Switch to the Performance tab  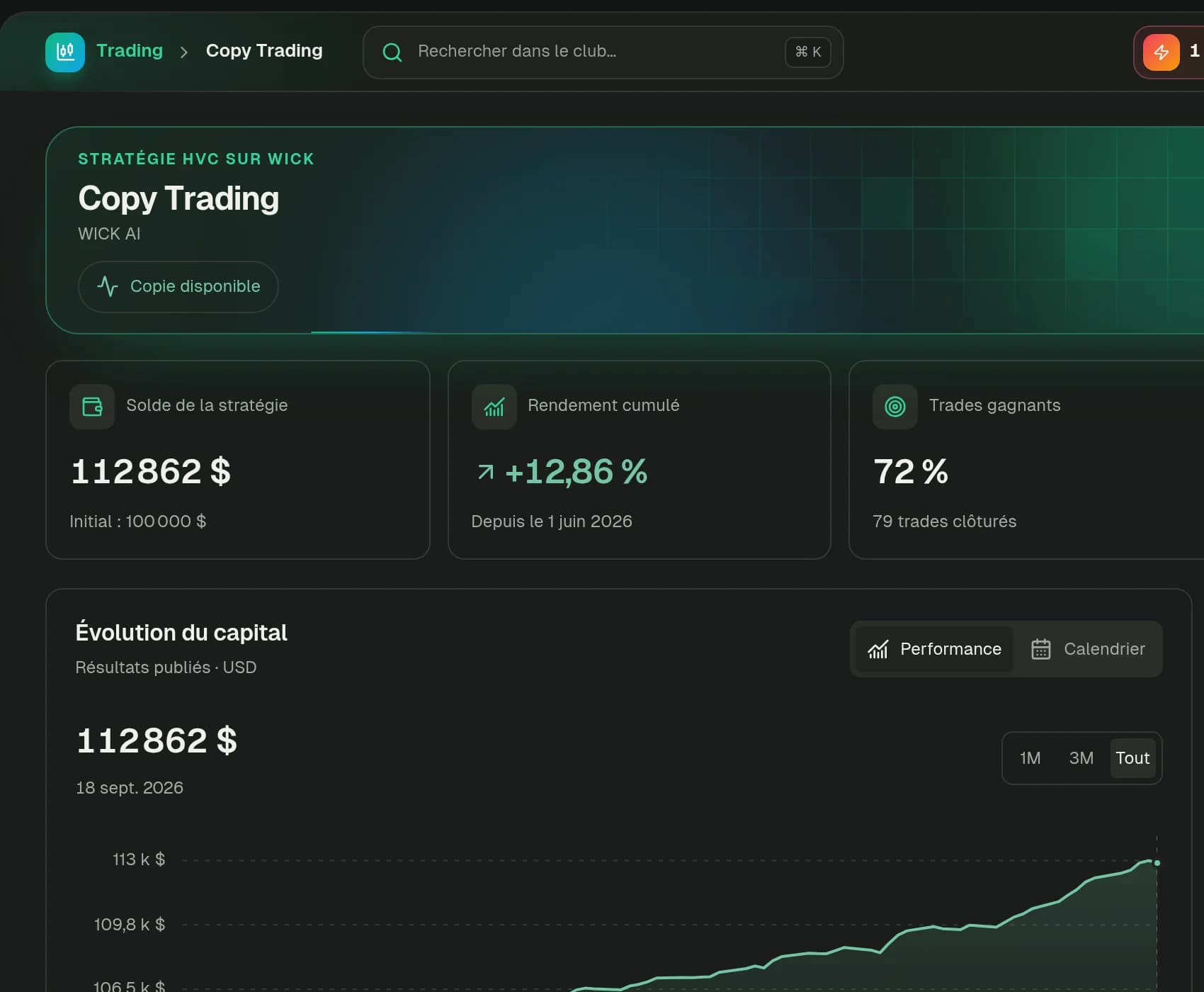tap(934, 649)
